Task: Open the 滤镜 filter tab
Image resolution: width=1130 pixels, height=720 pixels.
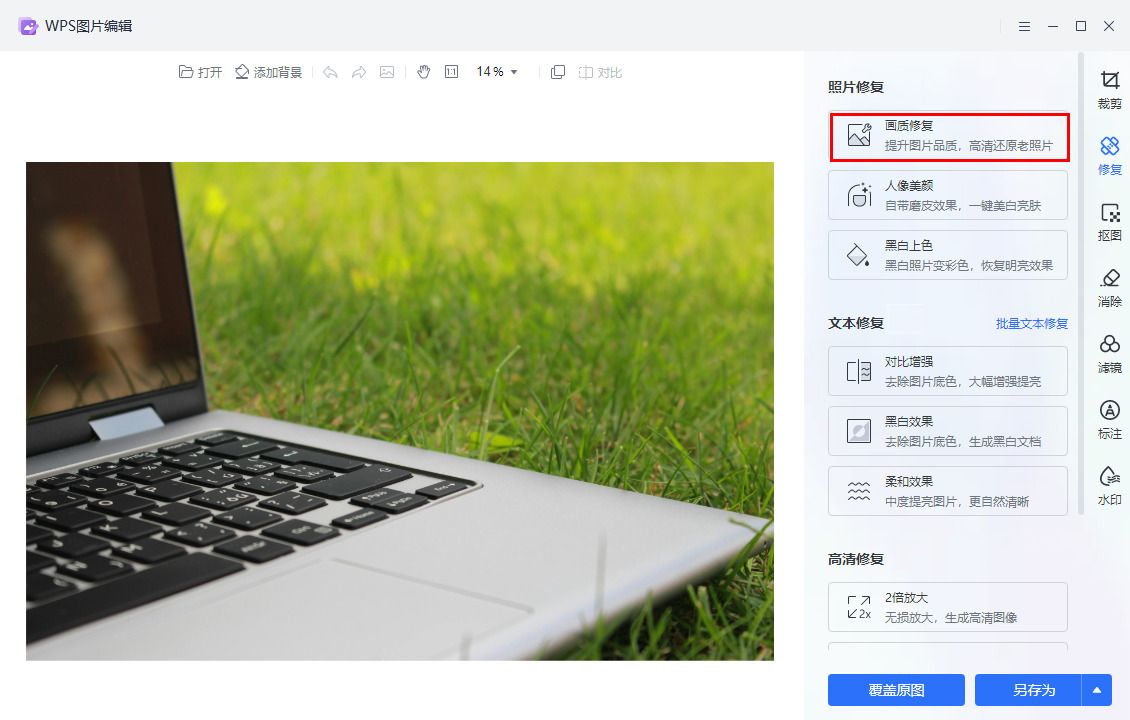Action: coord(1110,354)
